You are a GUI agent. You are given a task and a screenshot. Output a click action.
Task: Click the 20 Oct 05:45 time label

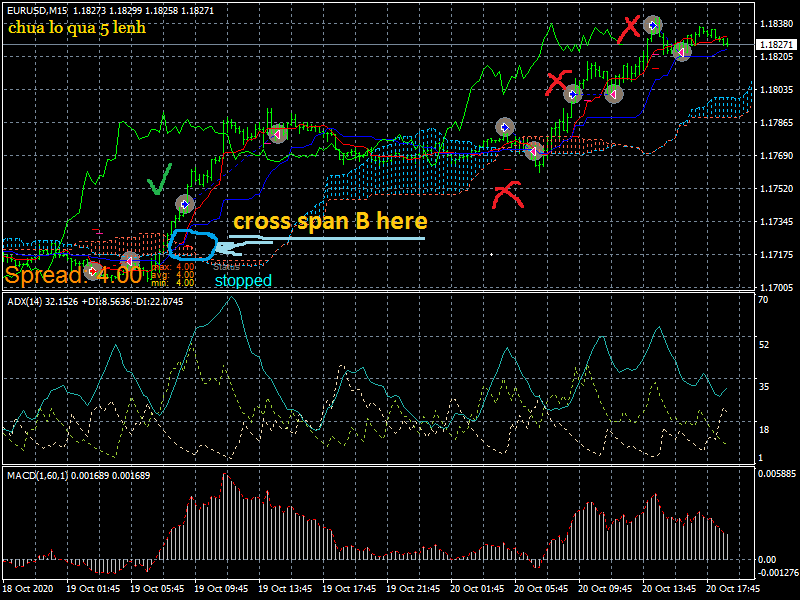(x=540, y=589)
